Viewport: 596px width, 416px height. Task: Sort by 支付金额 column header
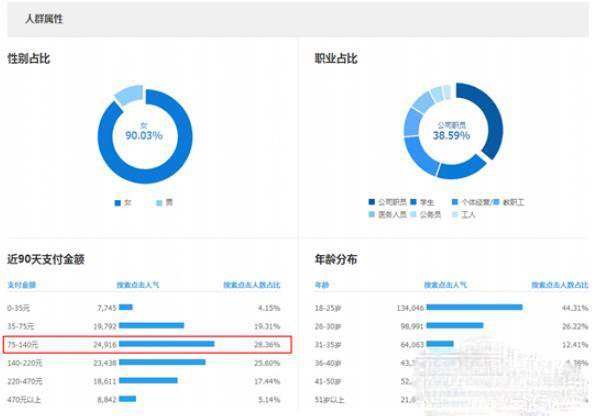(22, 285)
